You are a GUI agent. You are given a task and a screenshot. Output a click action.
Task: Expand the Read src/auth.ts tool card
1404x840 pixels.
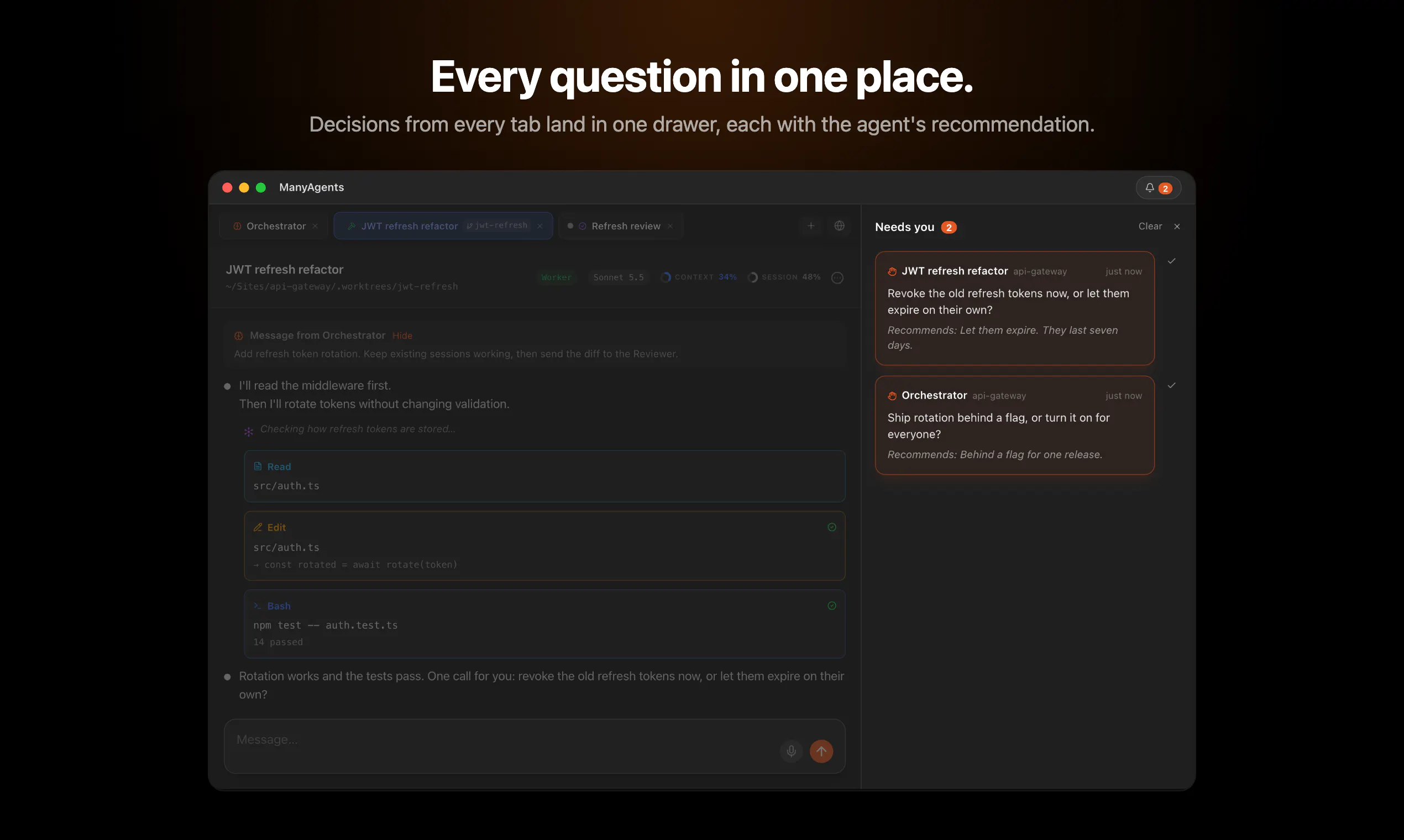544,476
